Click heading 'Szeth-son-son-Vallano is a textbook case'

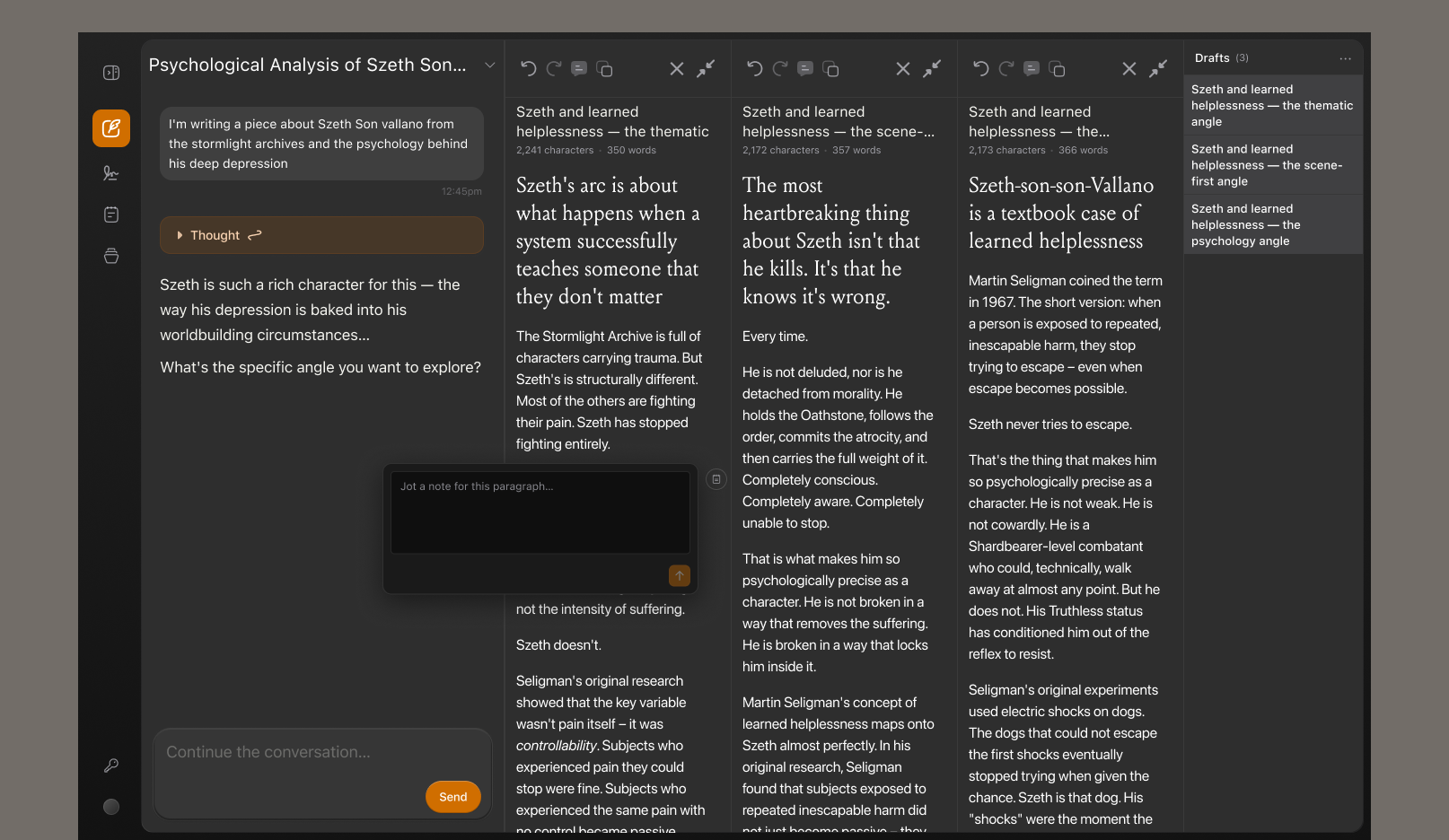click(x=1061, y=213)
